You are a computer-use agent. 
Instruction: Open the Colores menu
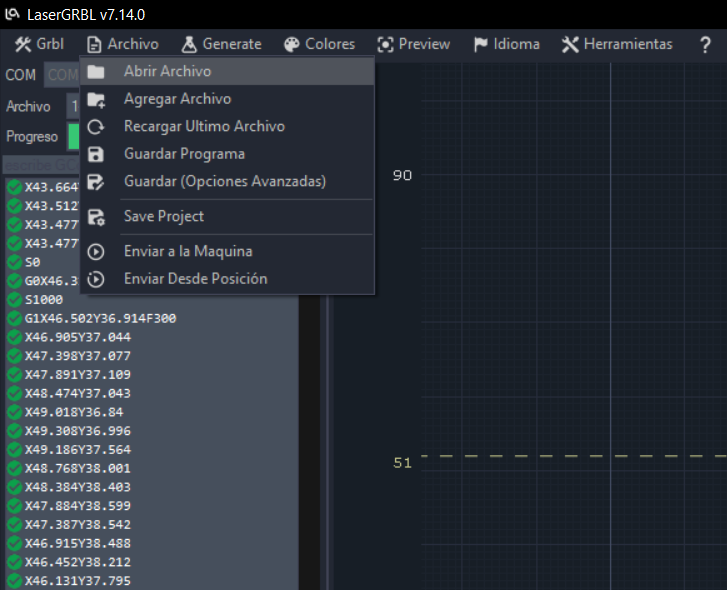[319, 44]
